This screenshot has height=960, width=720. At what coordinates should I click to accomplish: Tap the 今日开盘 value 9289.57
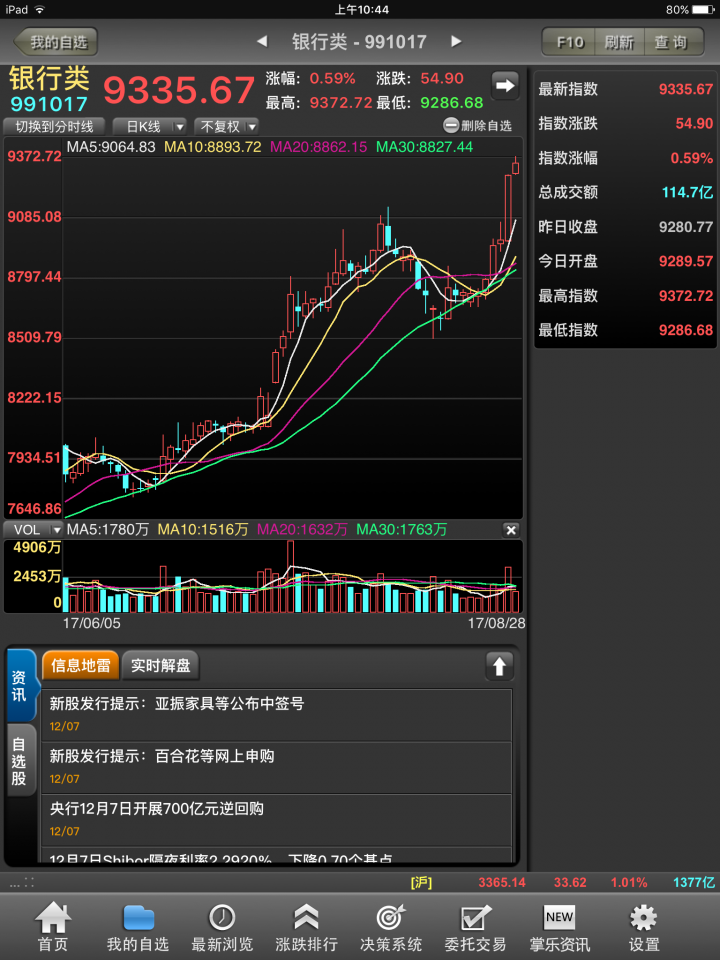point(686,261)
